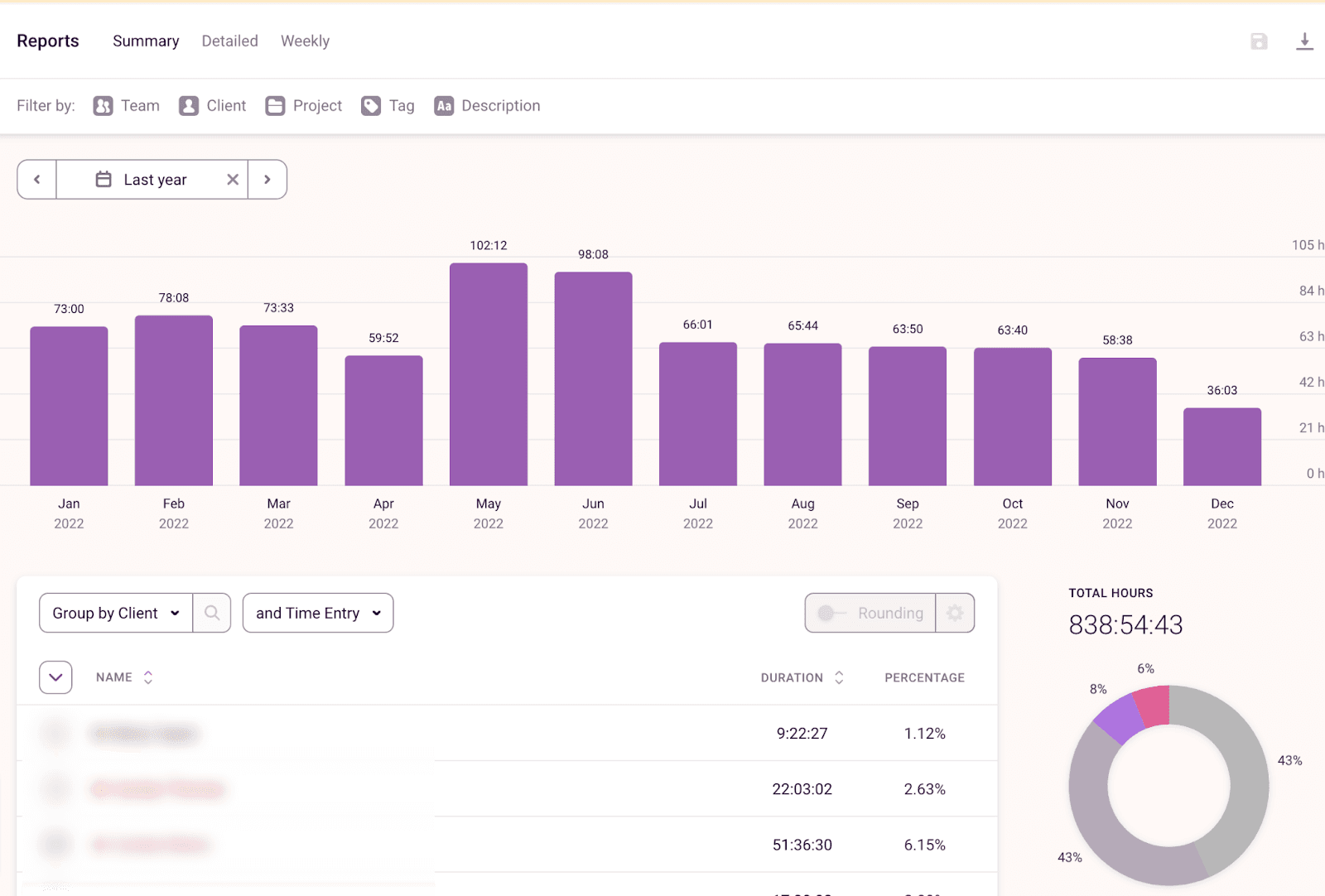Screen dimensions: 1325x896
Task: Switch to the Summary tab
Action: [x=146, y=41]
